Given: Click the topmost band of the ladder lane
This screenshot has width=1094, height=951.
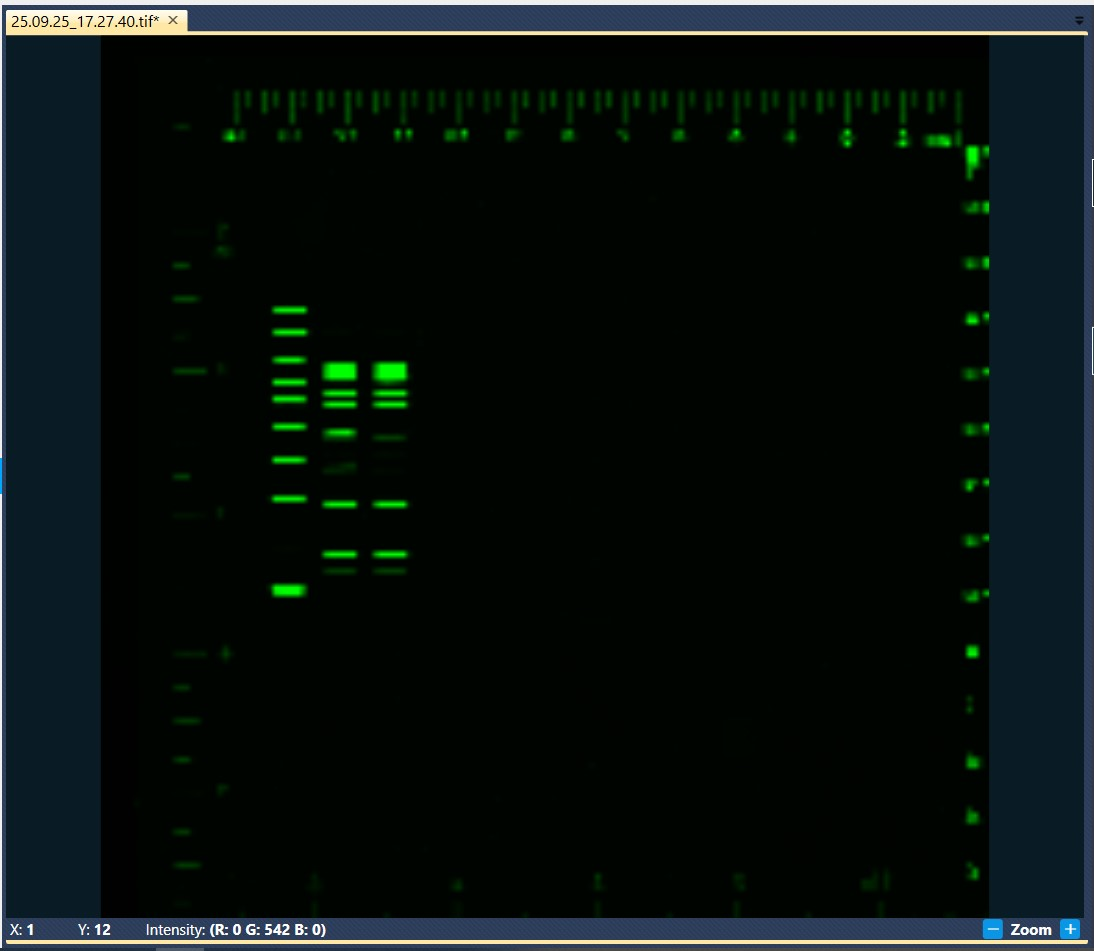Looking at the screenshot, I should click(x=290, y=310).
